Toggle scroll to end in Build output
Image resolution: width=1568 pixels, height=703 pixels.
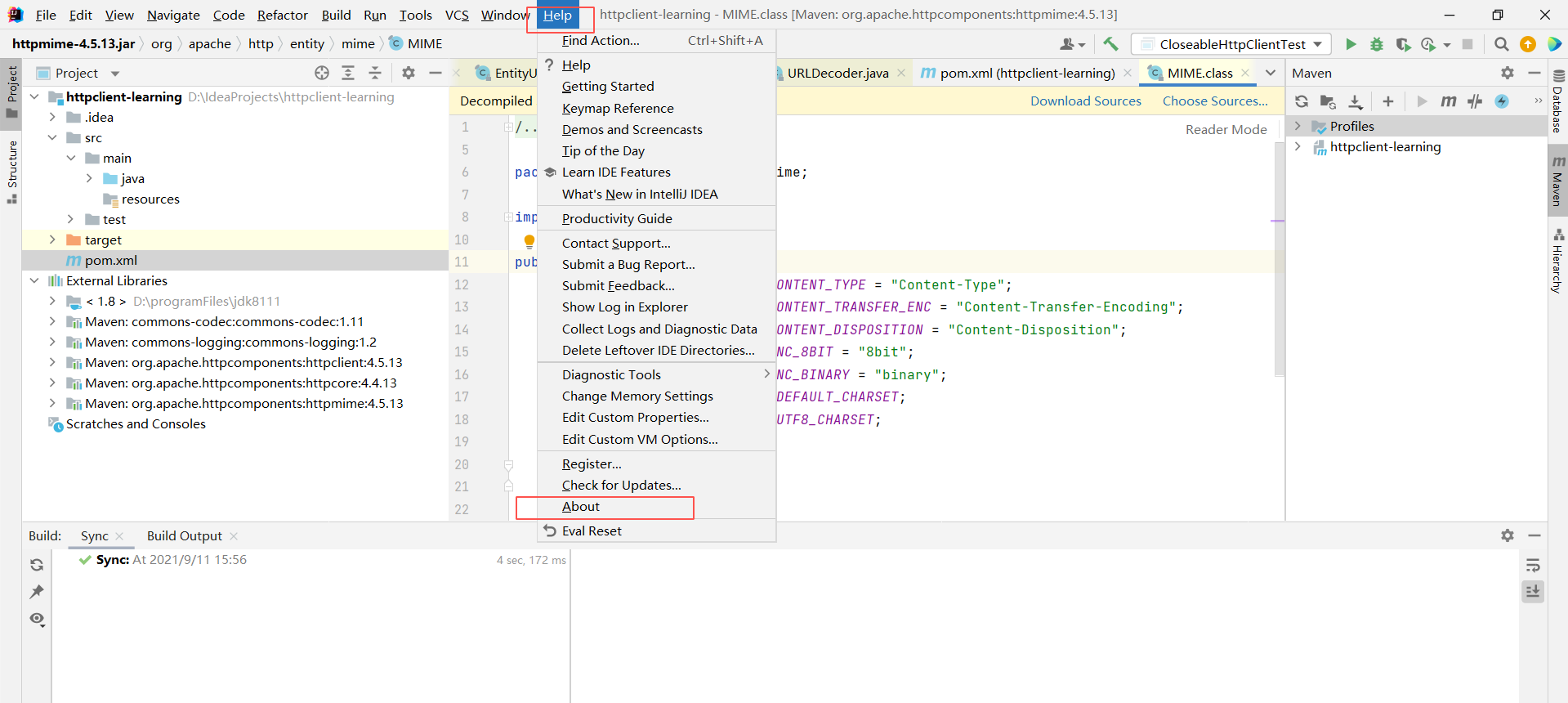coord(1533,591)
